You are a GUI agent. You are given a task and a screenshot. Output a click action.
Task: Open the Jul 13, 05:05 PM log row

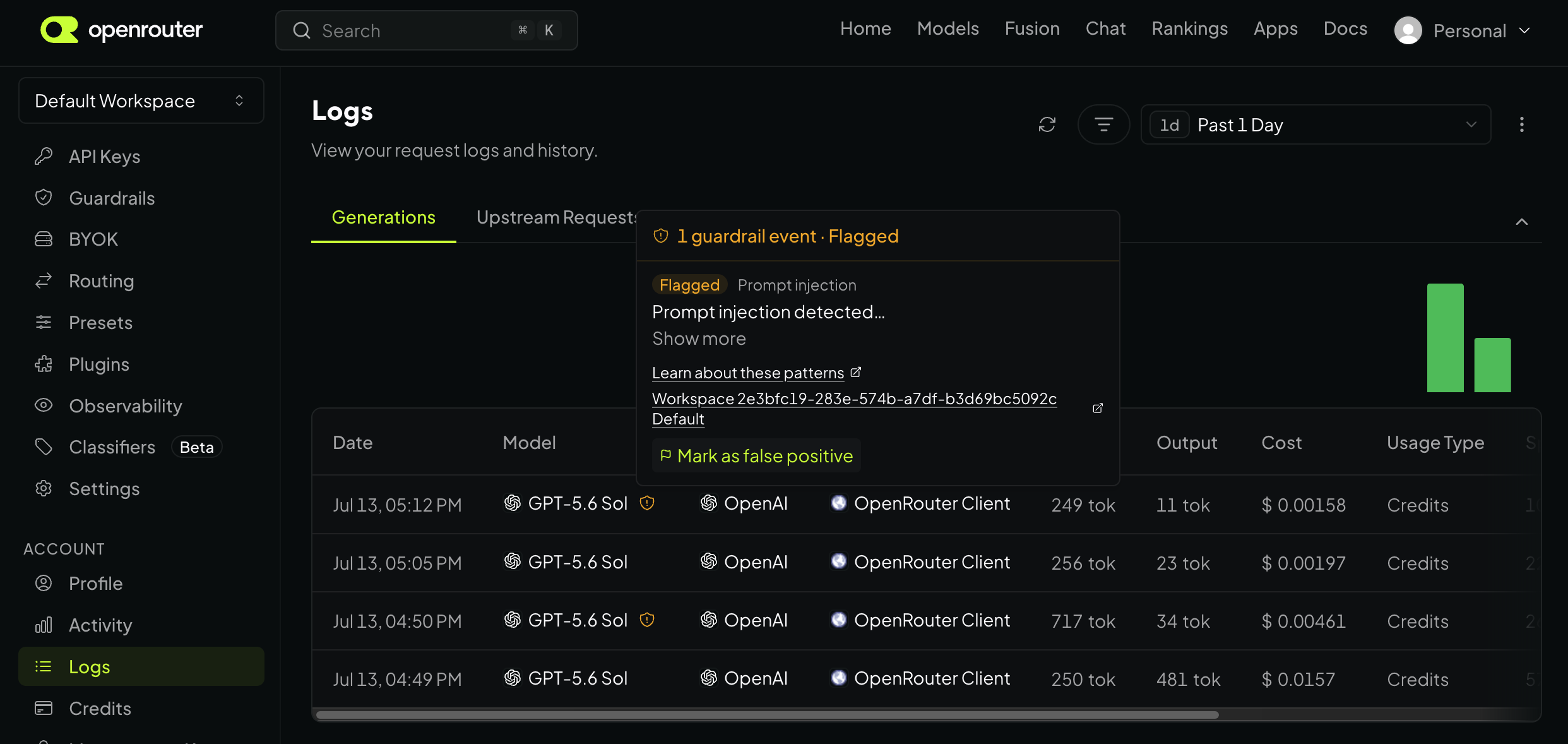[x=926, y=563]
